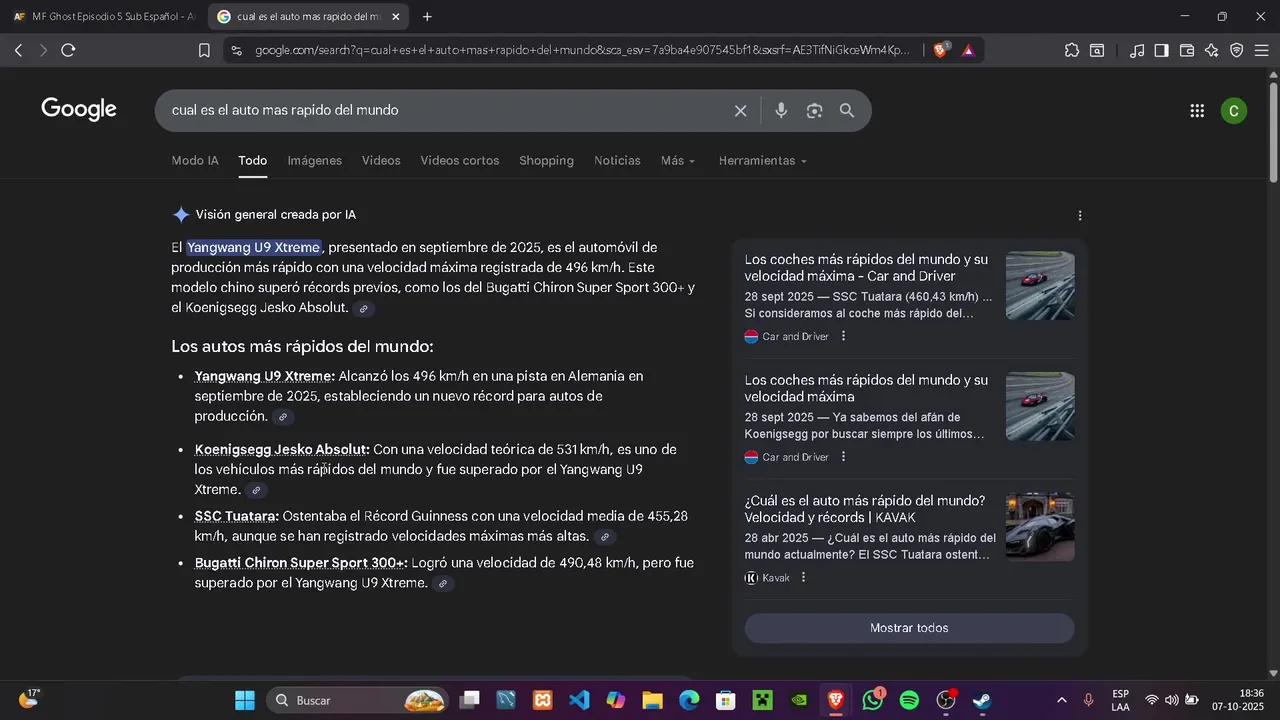Click the Brave Shields lion icon
The height and width of the screenshot is (720, 1280).
point(940,50)
